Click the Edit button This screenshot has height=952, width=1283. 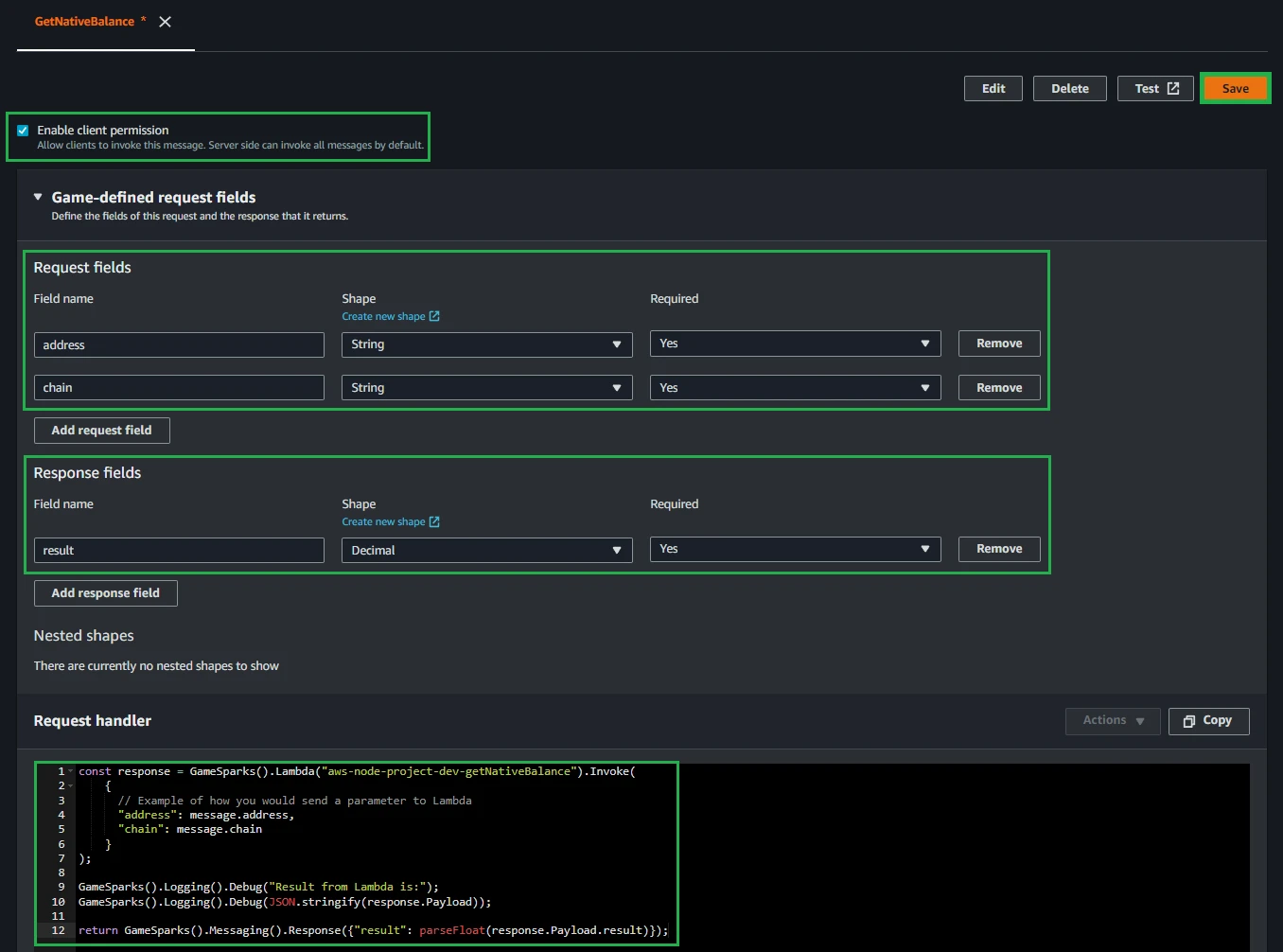993,89
